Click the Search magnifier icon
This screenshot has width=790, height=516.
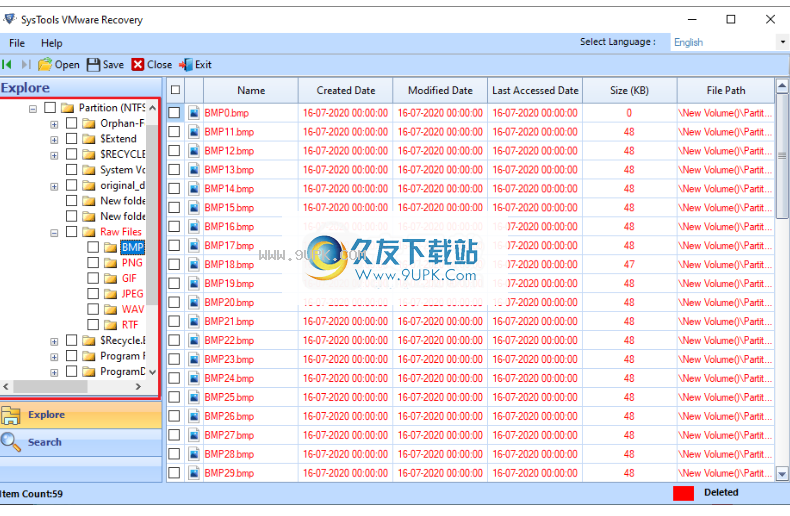point(11,442)
